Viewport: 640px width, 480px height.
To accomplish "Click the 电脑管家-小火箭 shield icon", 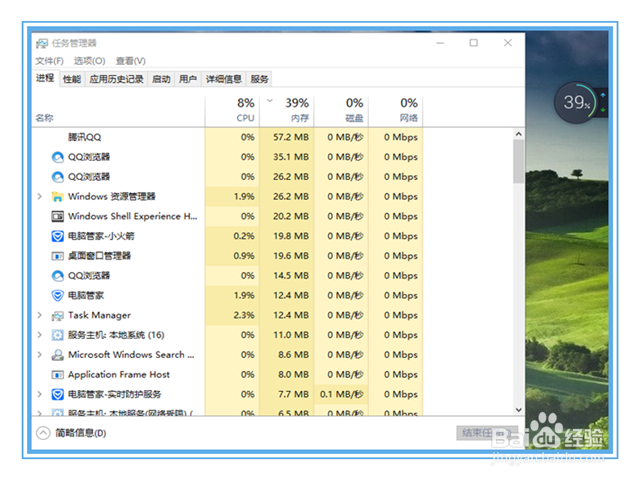I will click(x=58, y=236).
